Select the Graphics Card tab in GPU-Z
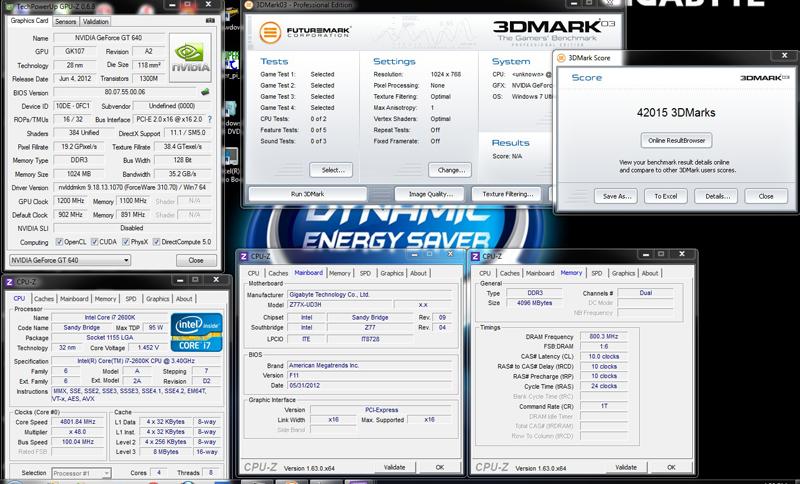 (x=30, y=21)
